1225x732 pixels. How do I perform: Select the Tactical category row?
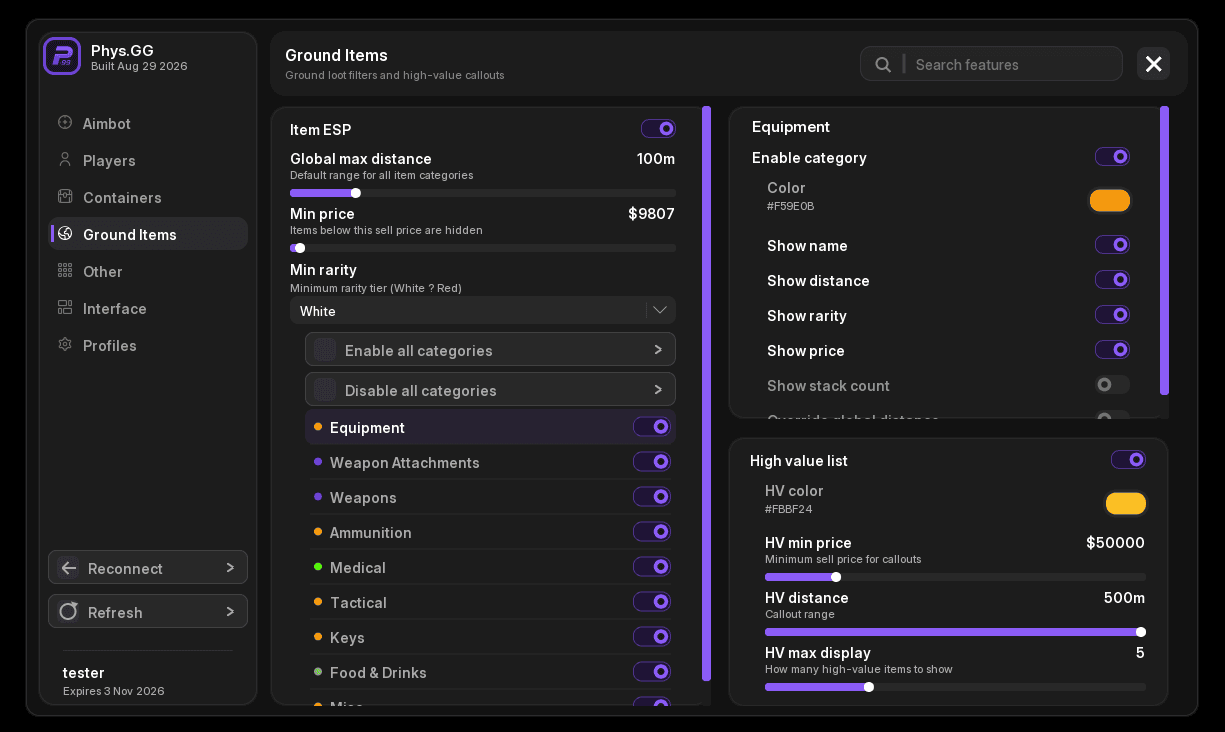(491, 602)
